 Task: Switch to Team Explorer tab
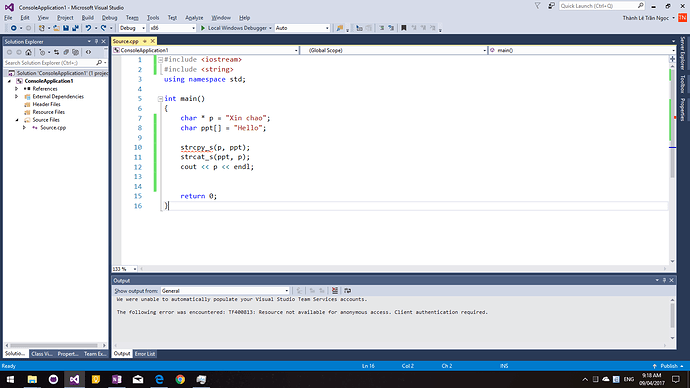click(x=95, y=354)
